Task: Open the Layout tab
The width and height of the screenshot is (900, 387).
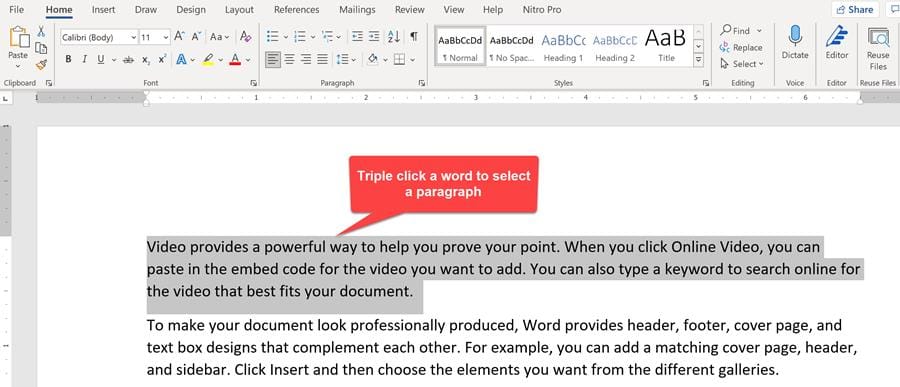Action: click(239, 10)
